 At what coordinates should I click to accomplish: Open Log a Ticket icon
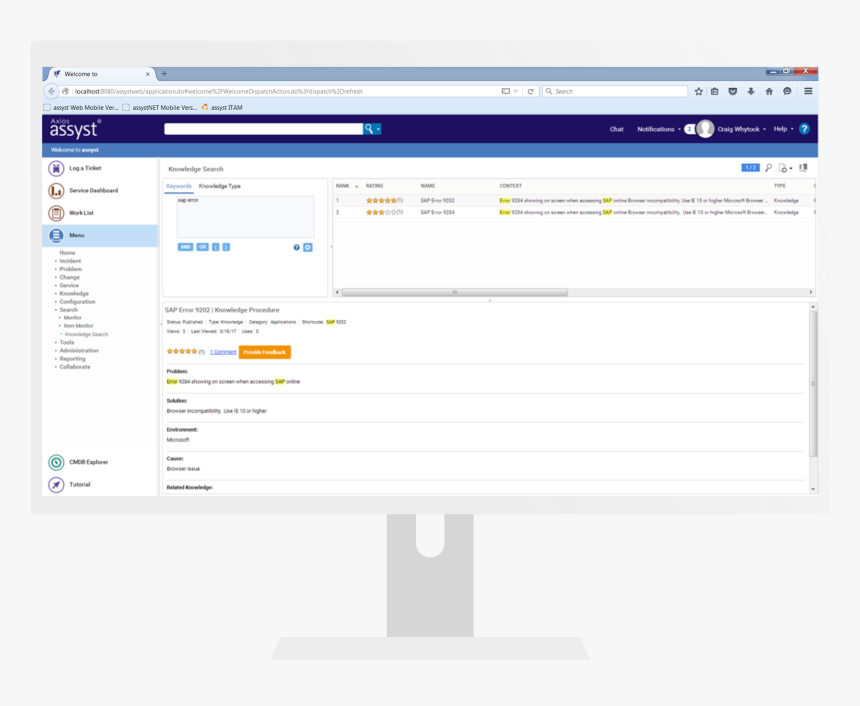(x=56, y=168)
